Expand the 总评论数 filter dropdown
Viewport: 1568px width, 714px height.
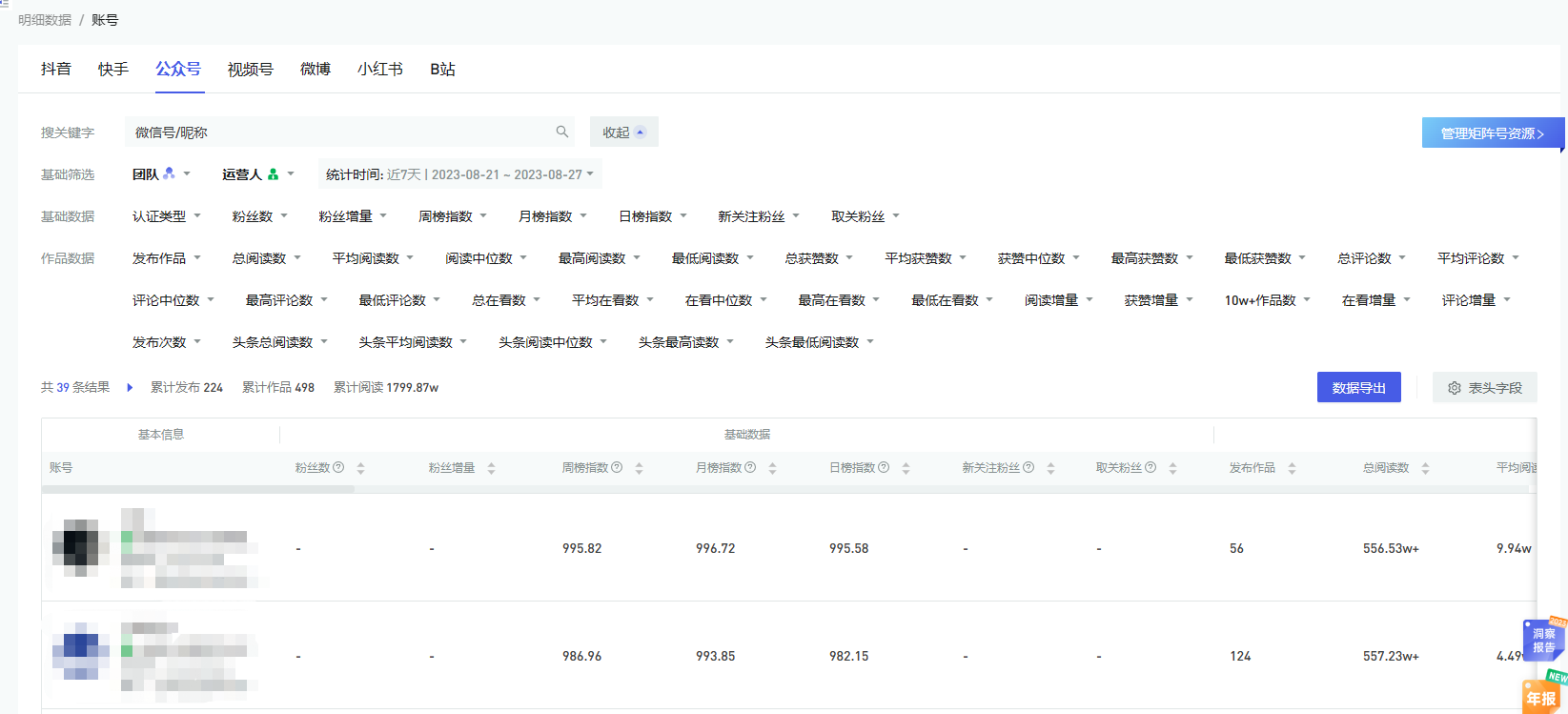click(1372, 257)
